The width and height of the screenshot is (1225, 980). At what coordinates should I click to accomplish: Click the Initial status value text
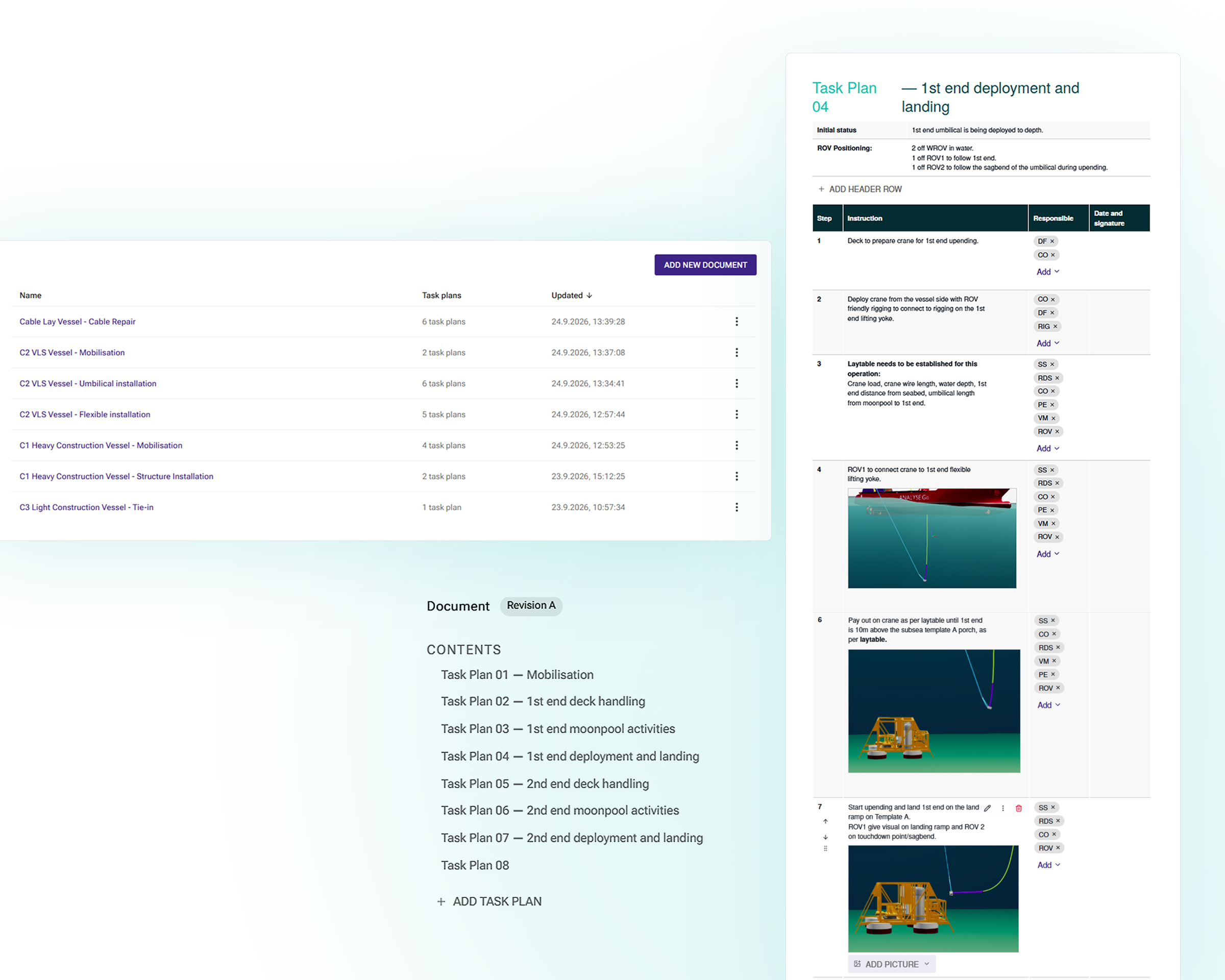(x=977, y=130)
